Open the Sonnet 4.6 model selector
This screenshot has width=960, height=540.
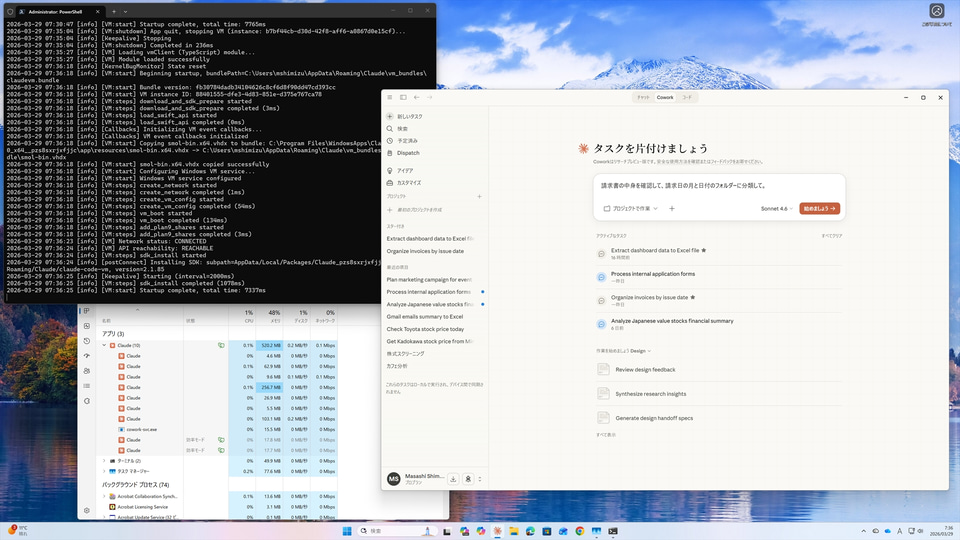coord(777,209)
